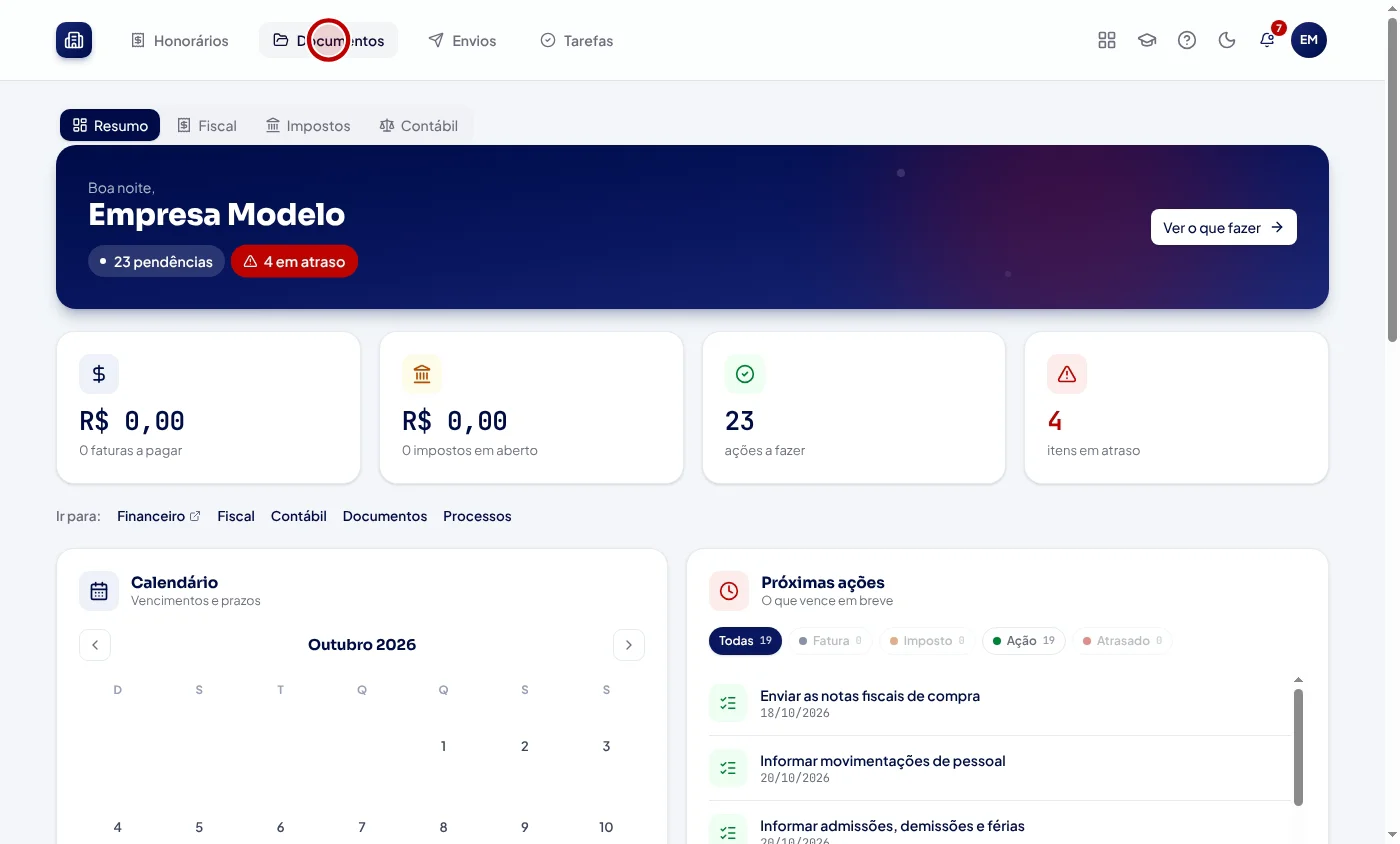This screenshot has height=844, width=1400.
Task: Click the Ver o que fazer button
Action: point(1224,227)
